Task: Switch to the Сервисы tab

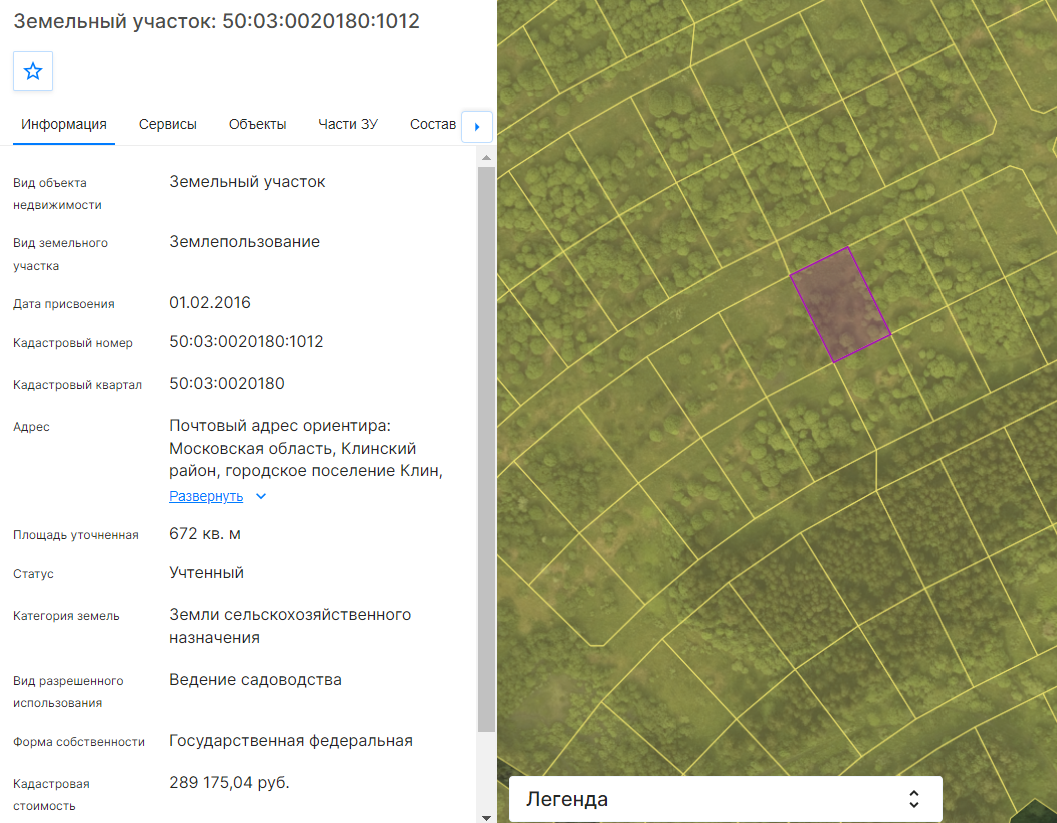Action: click(167, 125)
